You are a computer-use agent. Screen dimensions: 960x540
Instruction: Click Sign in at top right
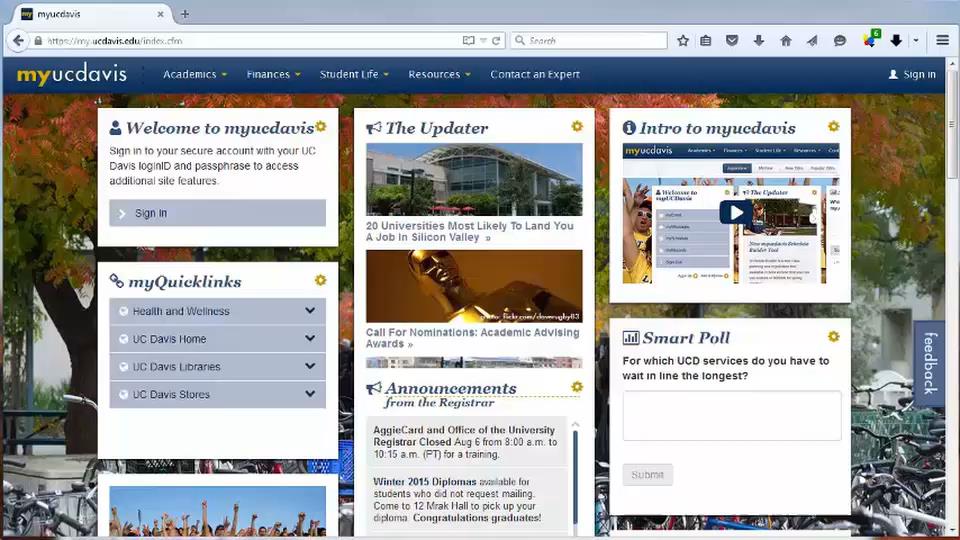pyautogui.click(x=912, y=74)
